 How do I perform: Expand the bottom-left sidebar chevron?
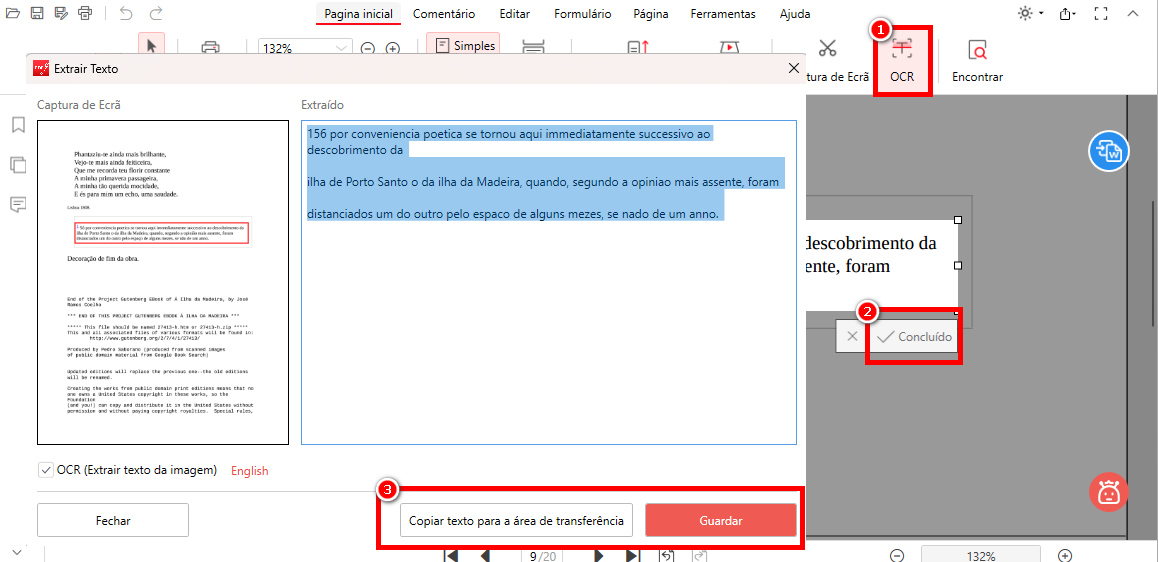click(18, 551)
